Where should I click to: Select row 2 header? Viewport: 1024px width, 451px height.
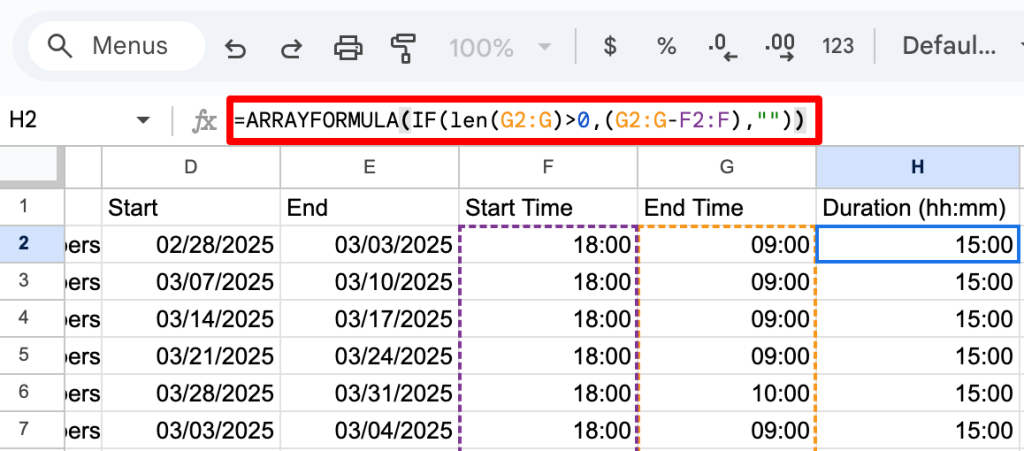tap(32, 244)
